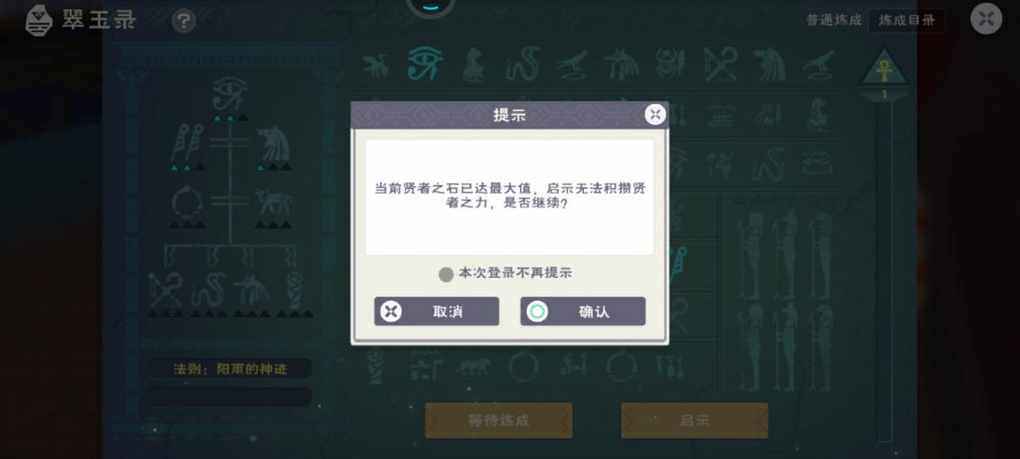The width and height of the screenshot is (1020, 459).
Task: Open the question mark help icon
Action: [x=183, y=21]
